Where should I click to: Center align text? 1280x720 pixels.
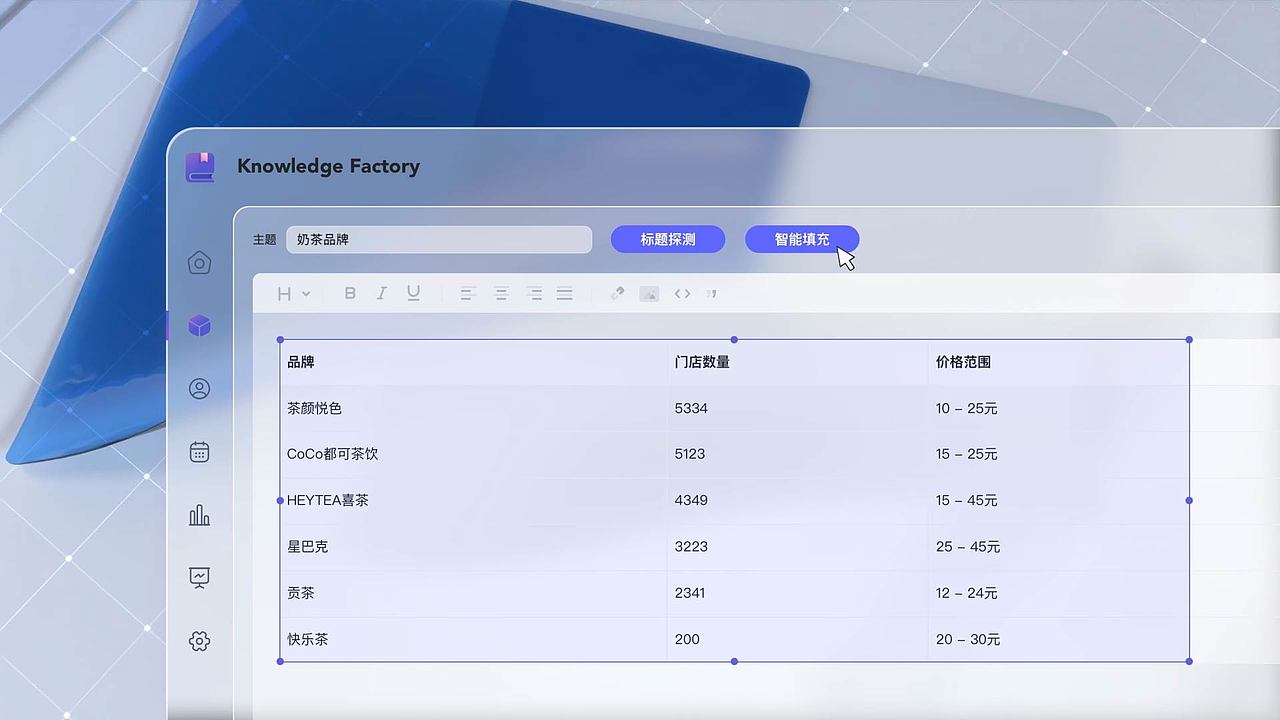coord(501,294)
